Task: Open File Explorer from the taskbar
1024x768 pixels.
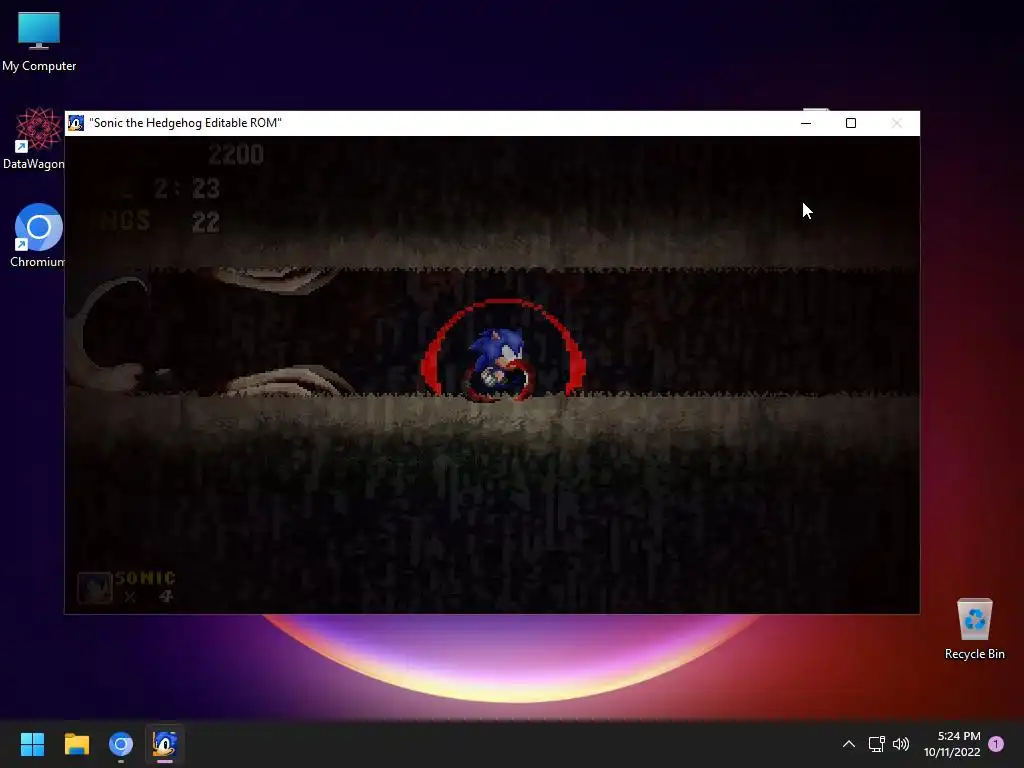Action: [x=76, y=744]
